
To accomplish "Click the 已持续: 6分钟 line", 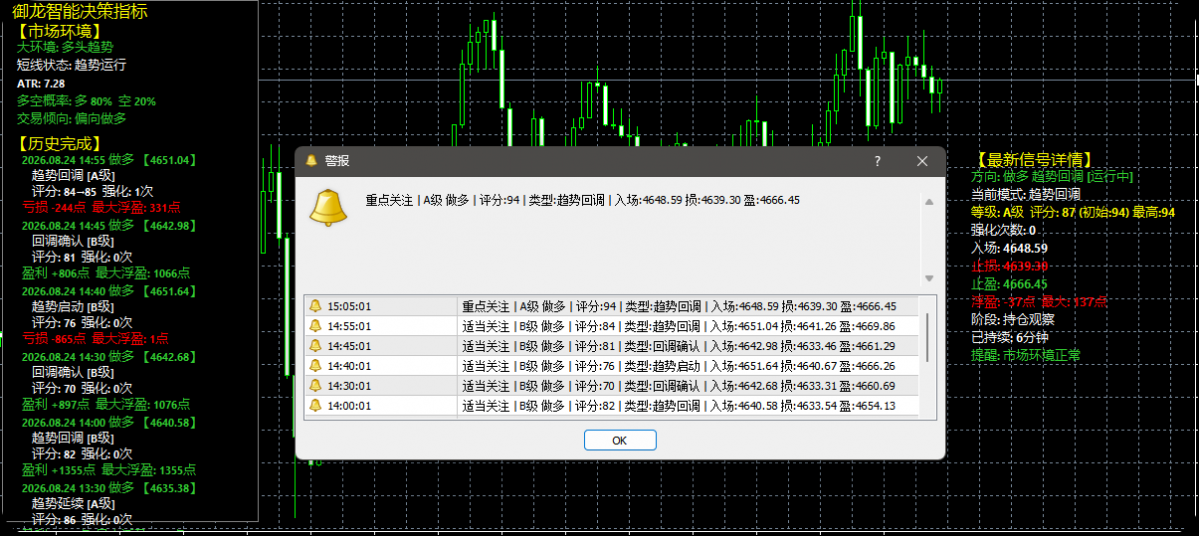I will tap(1009, 337).
